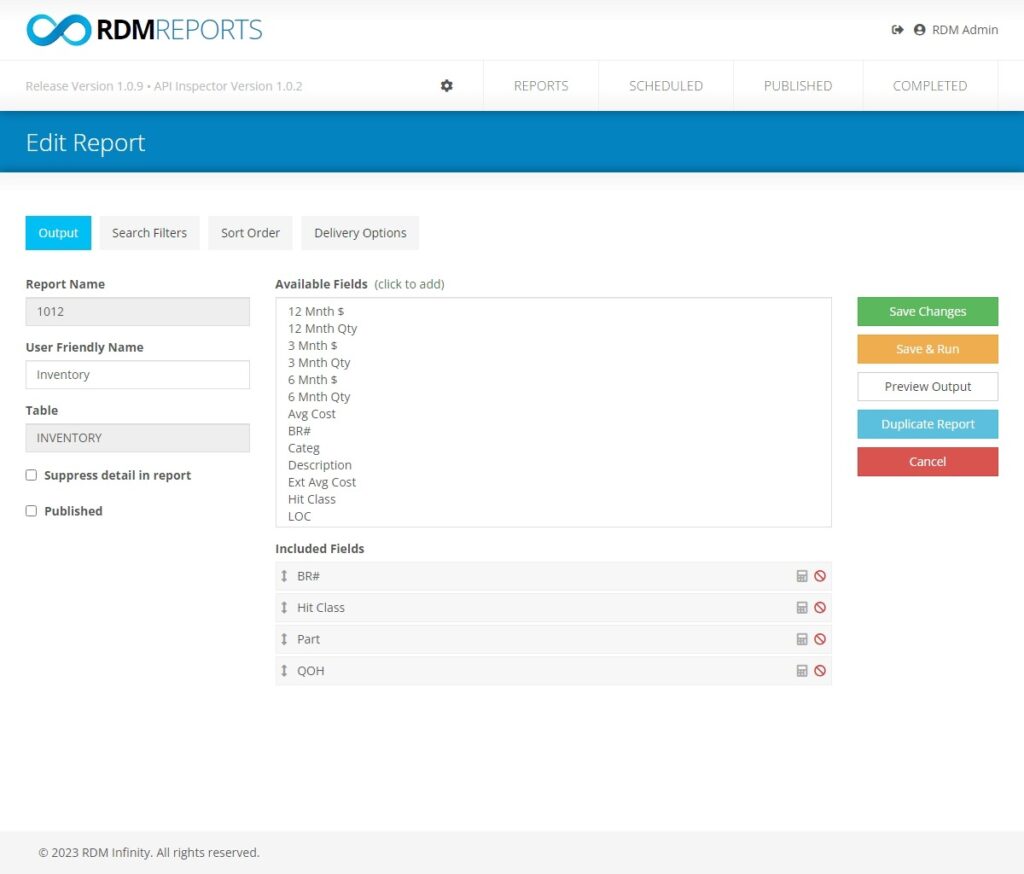1024x874 pixels.
Task: Add '3 Mnth Qty' from available fields
Action: coord(319,363)
